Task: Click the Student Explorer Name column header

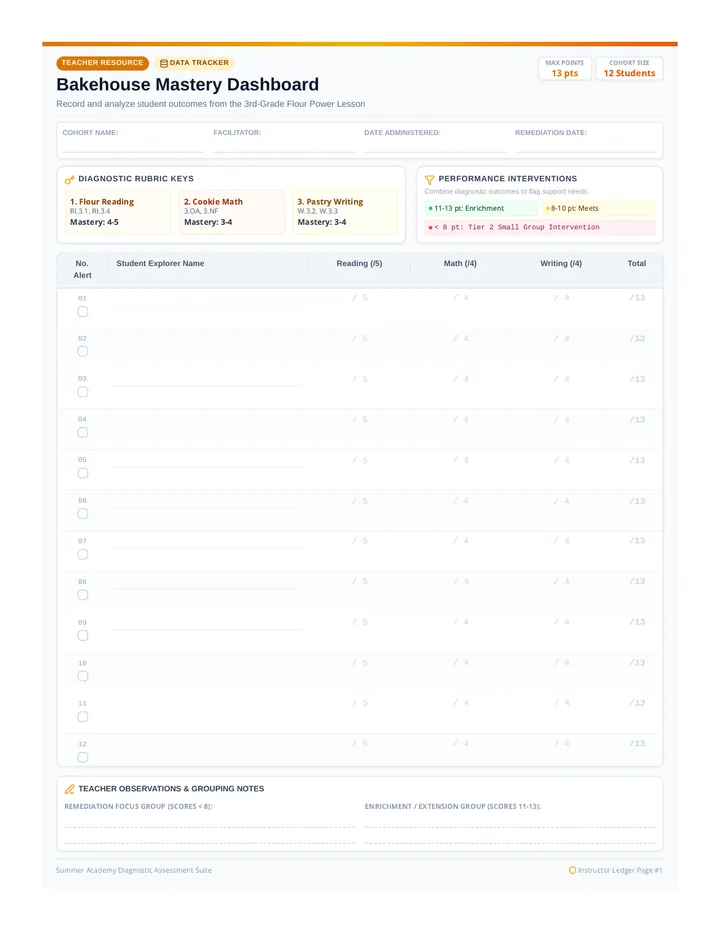Action: point(161,263)
